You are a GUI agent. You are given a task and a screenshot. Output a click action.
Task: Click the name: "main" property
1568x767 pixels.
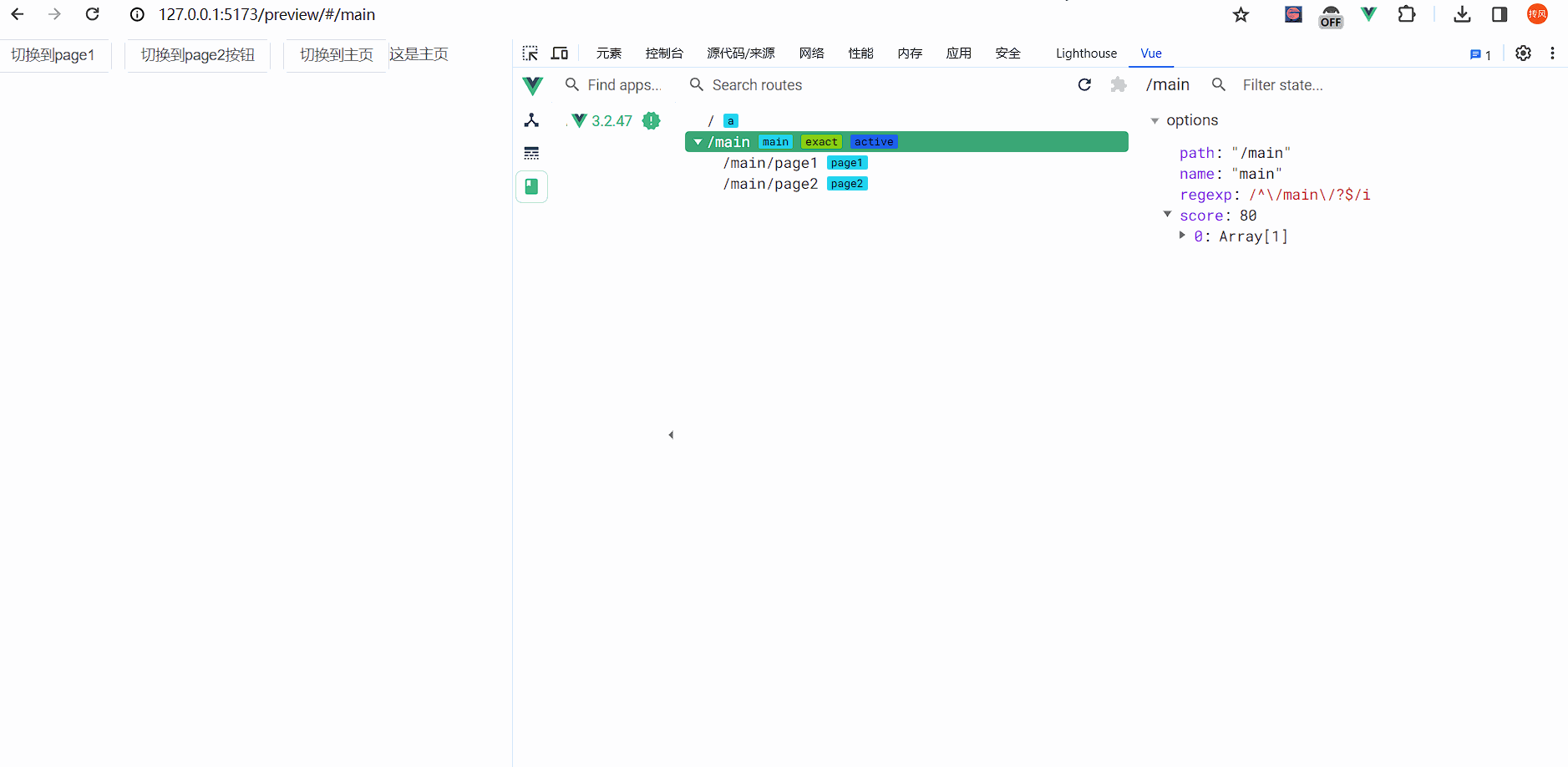pos(1231,174)
